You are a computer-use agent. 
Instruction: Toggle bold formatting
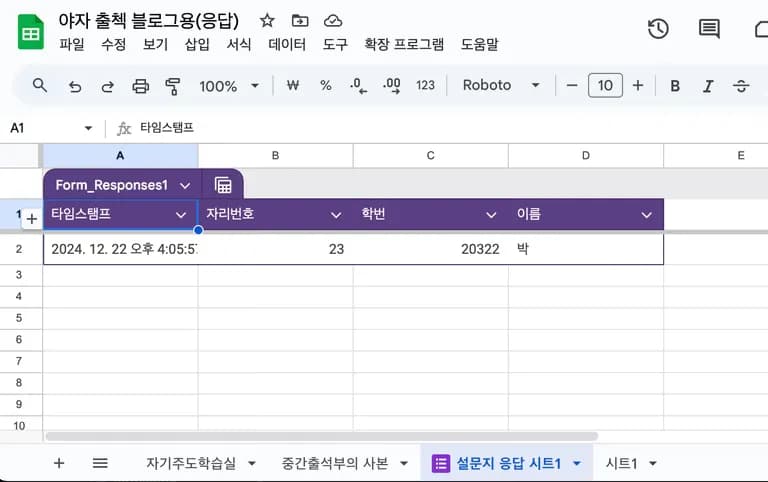(x=675, y=86)
